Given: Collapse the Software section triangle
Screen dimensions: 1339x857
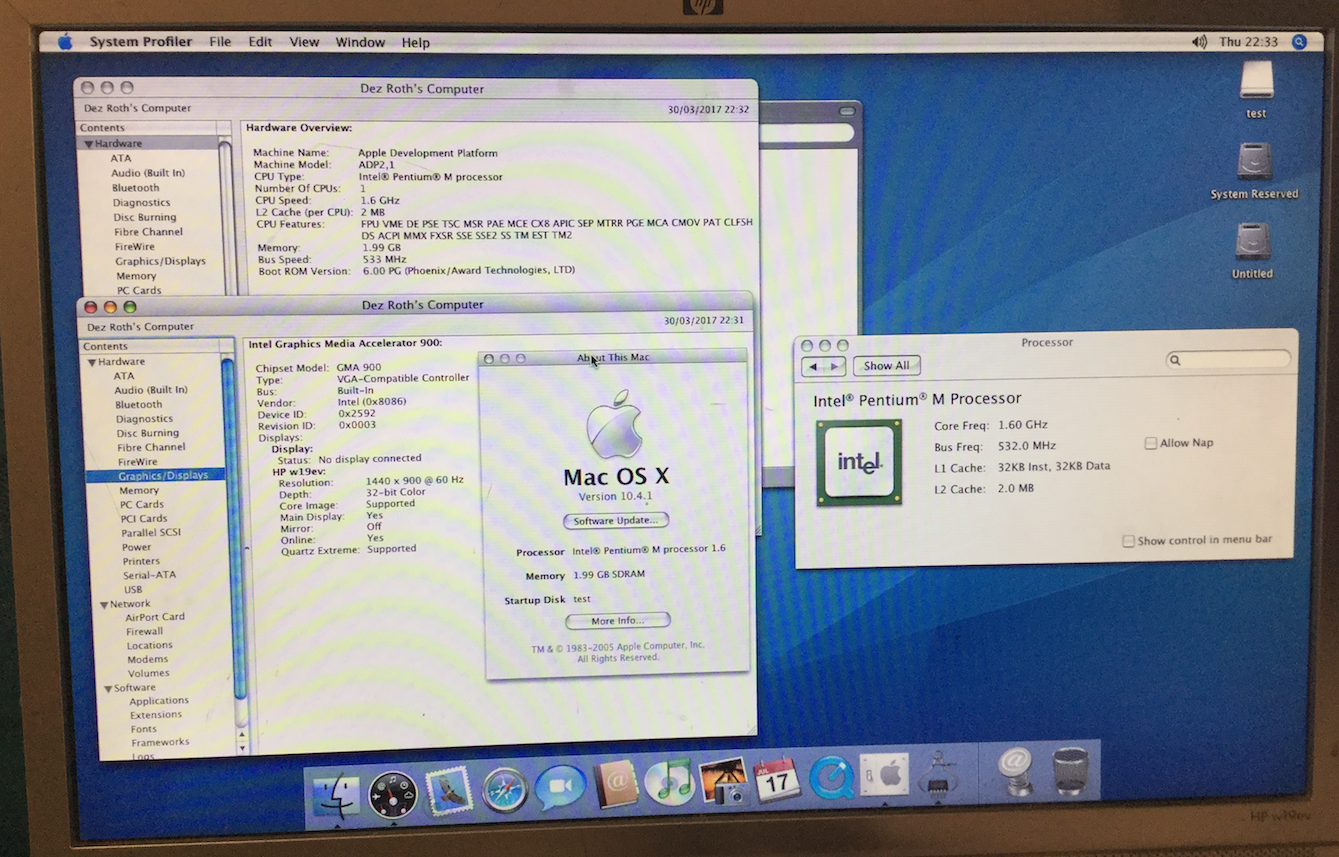Looking at the screenshot, I should pos(106,689).
